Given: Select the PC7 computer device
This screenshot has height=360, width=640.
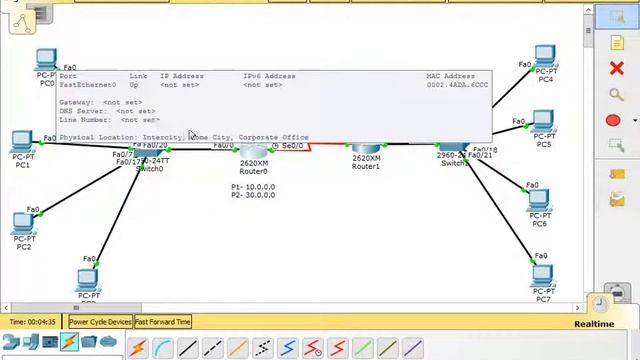Looking at the screenshot, I should [x=543, y=276].
